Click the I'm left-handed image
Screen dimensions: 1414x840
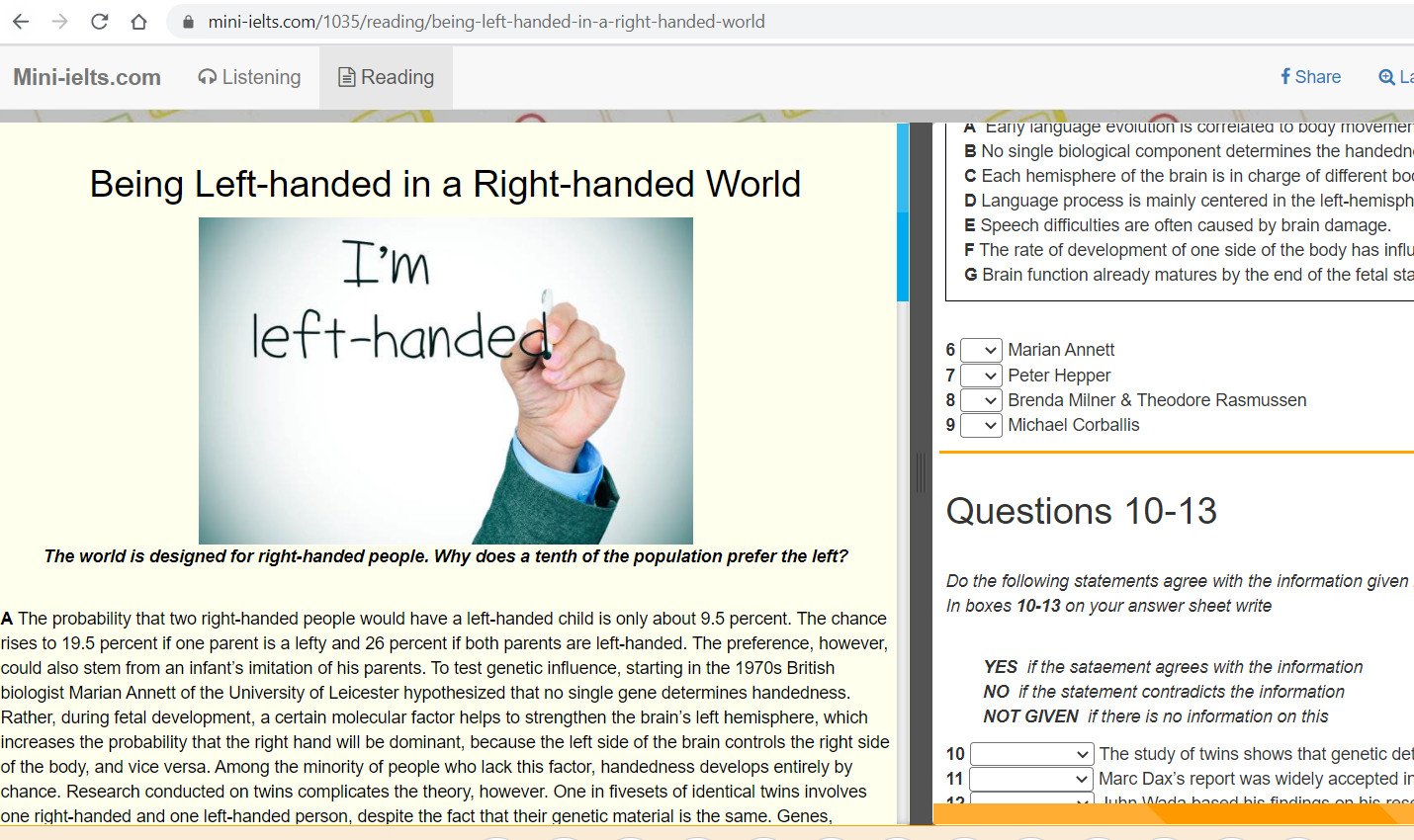[x=445, y=380]
